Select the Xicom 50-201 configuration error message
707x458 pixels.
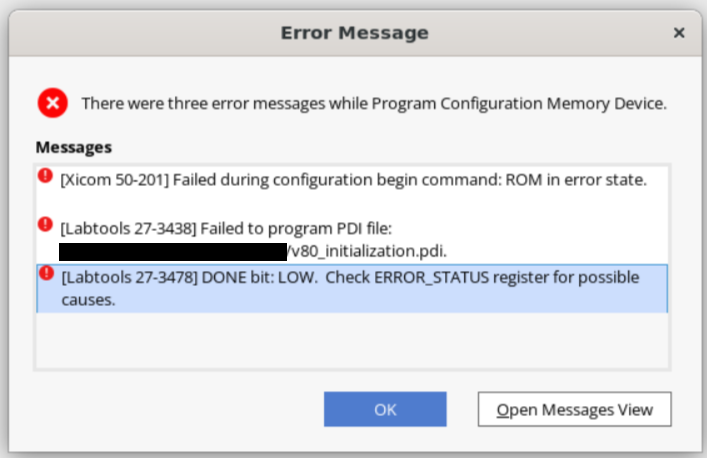(353, 180)
